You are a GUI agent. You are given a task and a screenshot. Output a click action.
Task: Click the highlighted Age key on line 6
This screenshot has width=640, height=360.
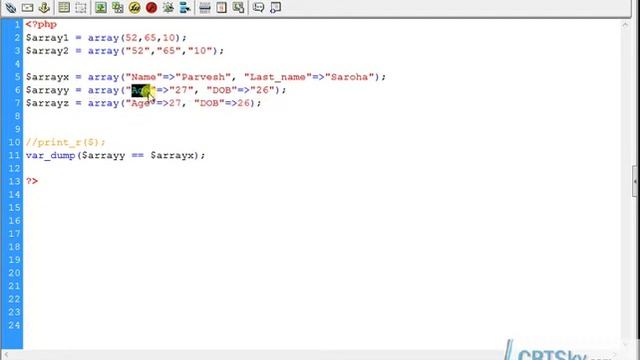click(141, 90)
